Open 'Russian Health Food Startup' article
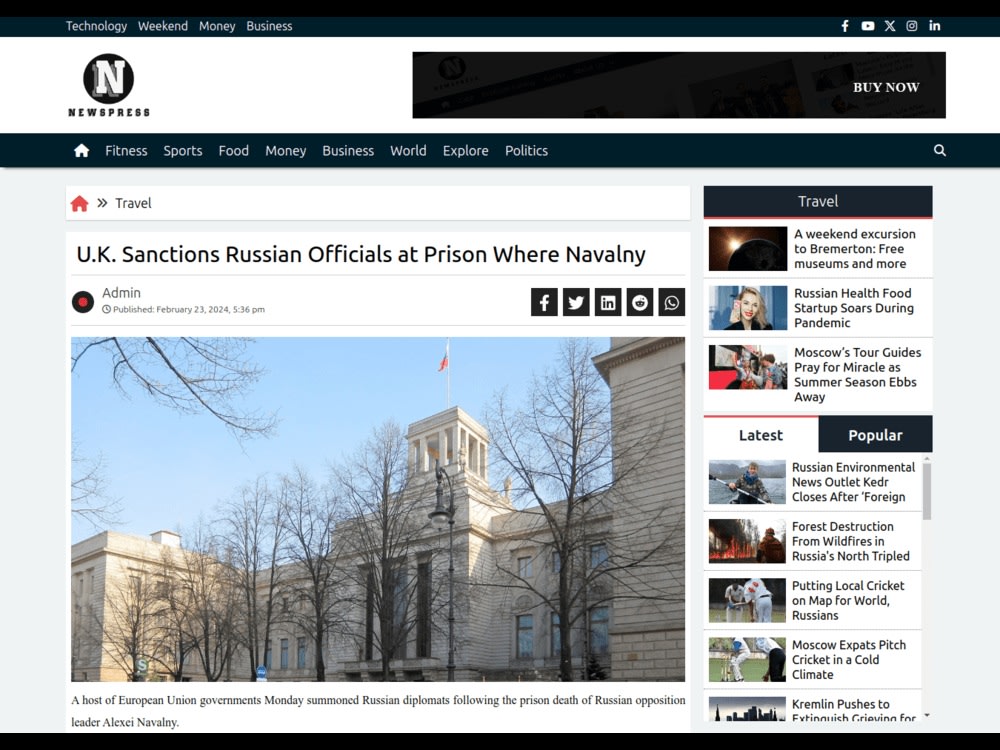The width and height of the screenshot is (1000, 750). 854,308
